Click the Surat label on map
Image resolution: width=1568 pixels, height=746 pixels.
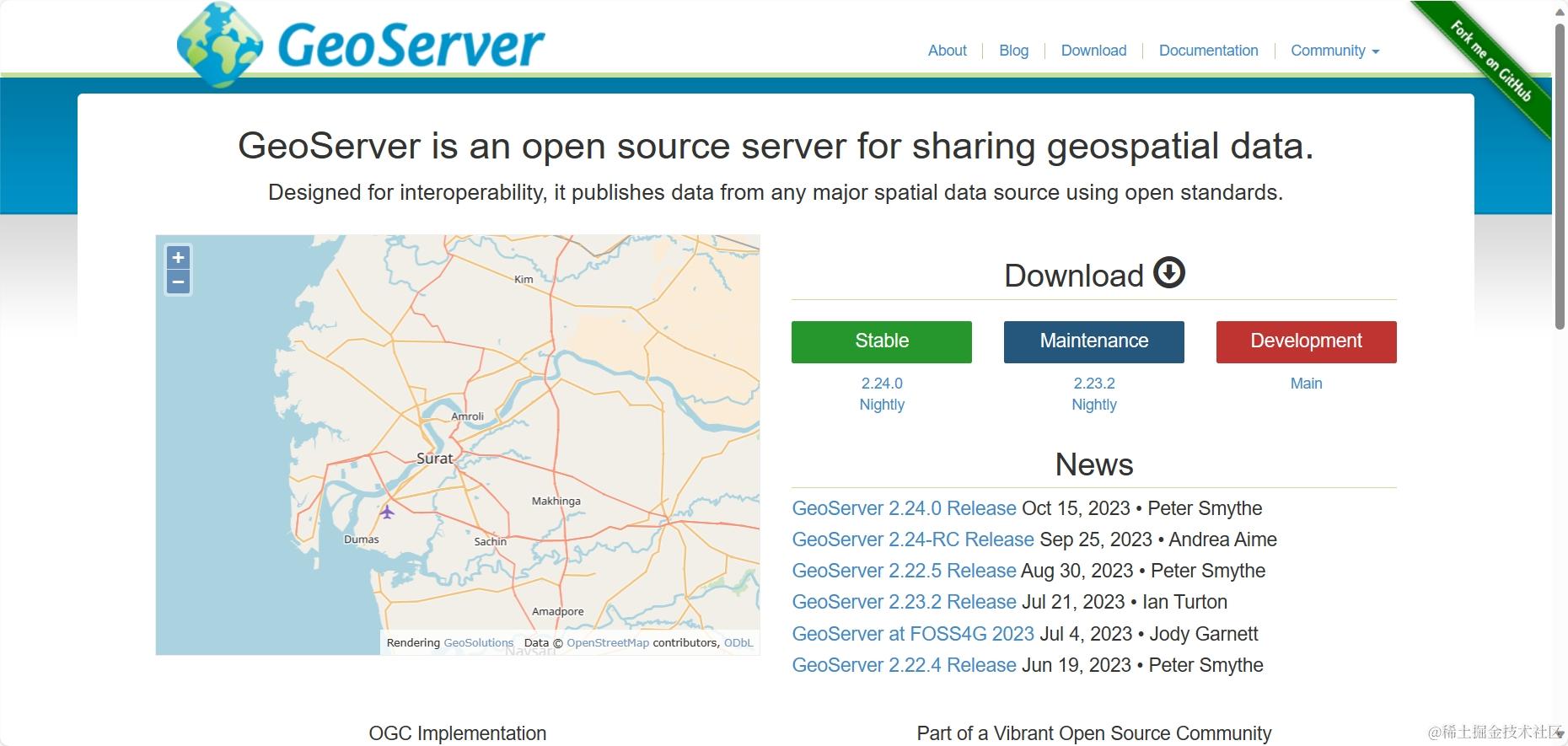click(x=435, y=459)
